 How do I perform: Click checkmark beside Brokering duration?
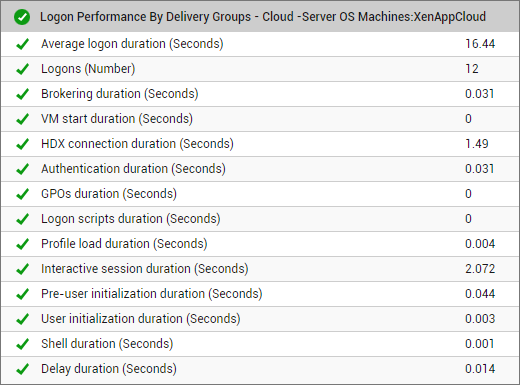point(22,94)
